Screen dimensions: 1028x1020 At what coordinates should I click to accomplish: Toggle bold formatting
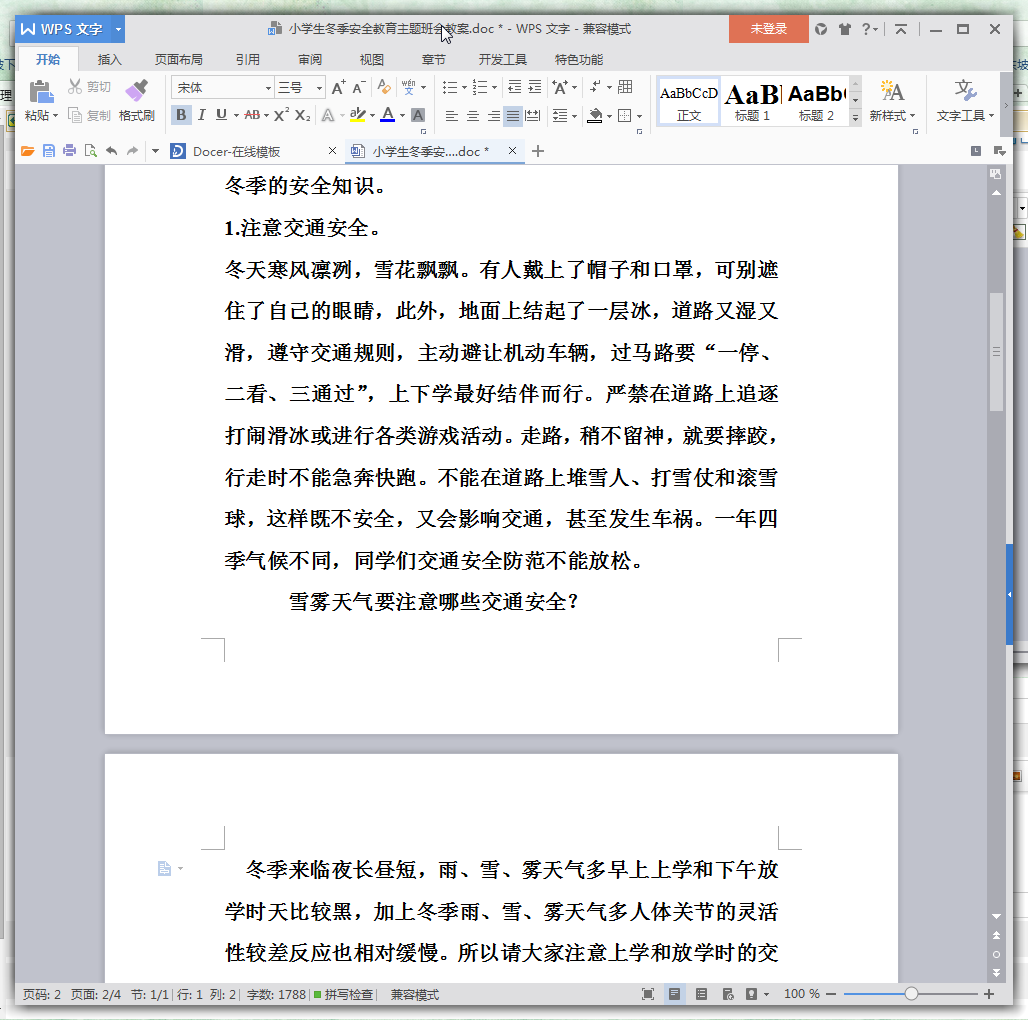pos(182,115)
